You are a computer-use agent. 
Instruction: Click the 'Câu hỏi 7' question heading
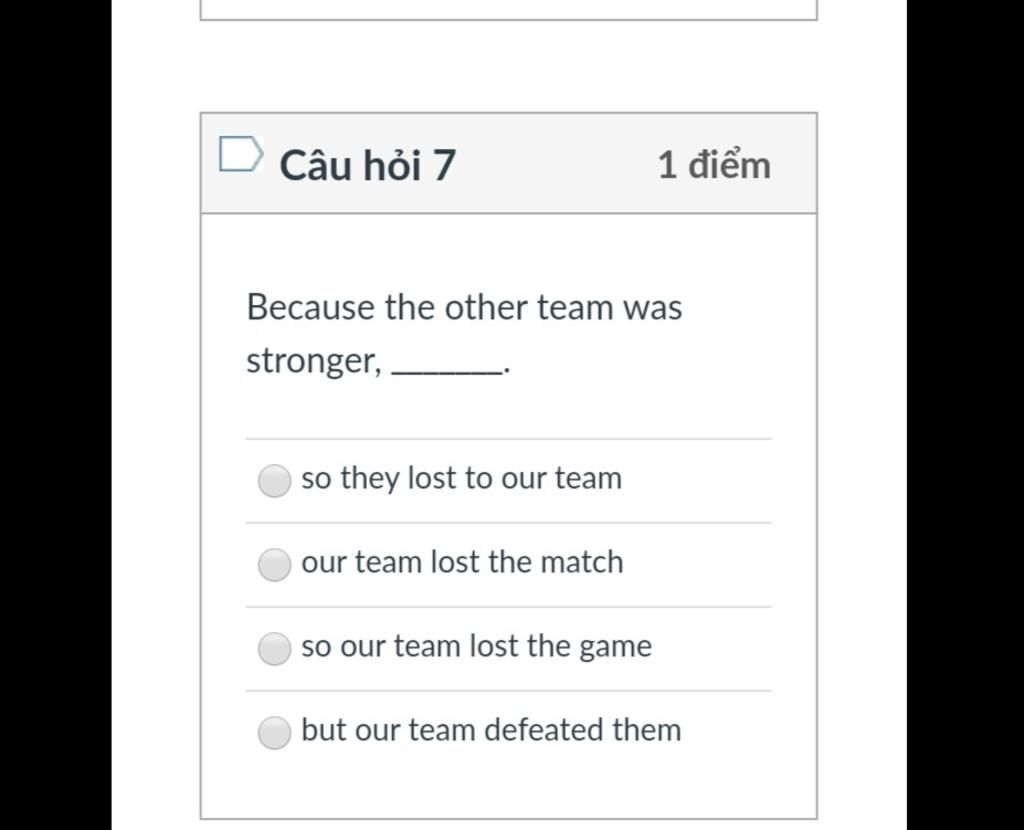click(367, 165)
